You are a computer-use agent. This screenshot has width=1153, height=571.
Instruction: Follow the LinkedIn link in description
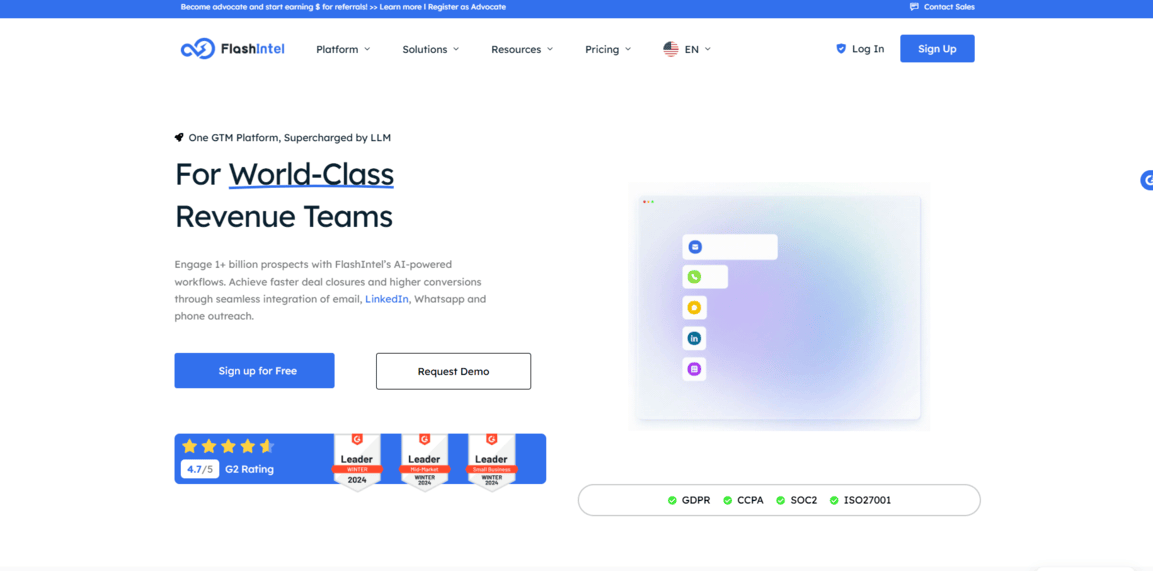(x=386, y=299)
